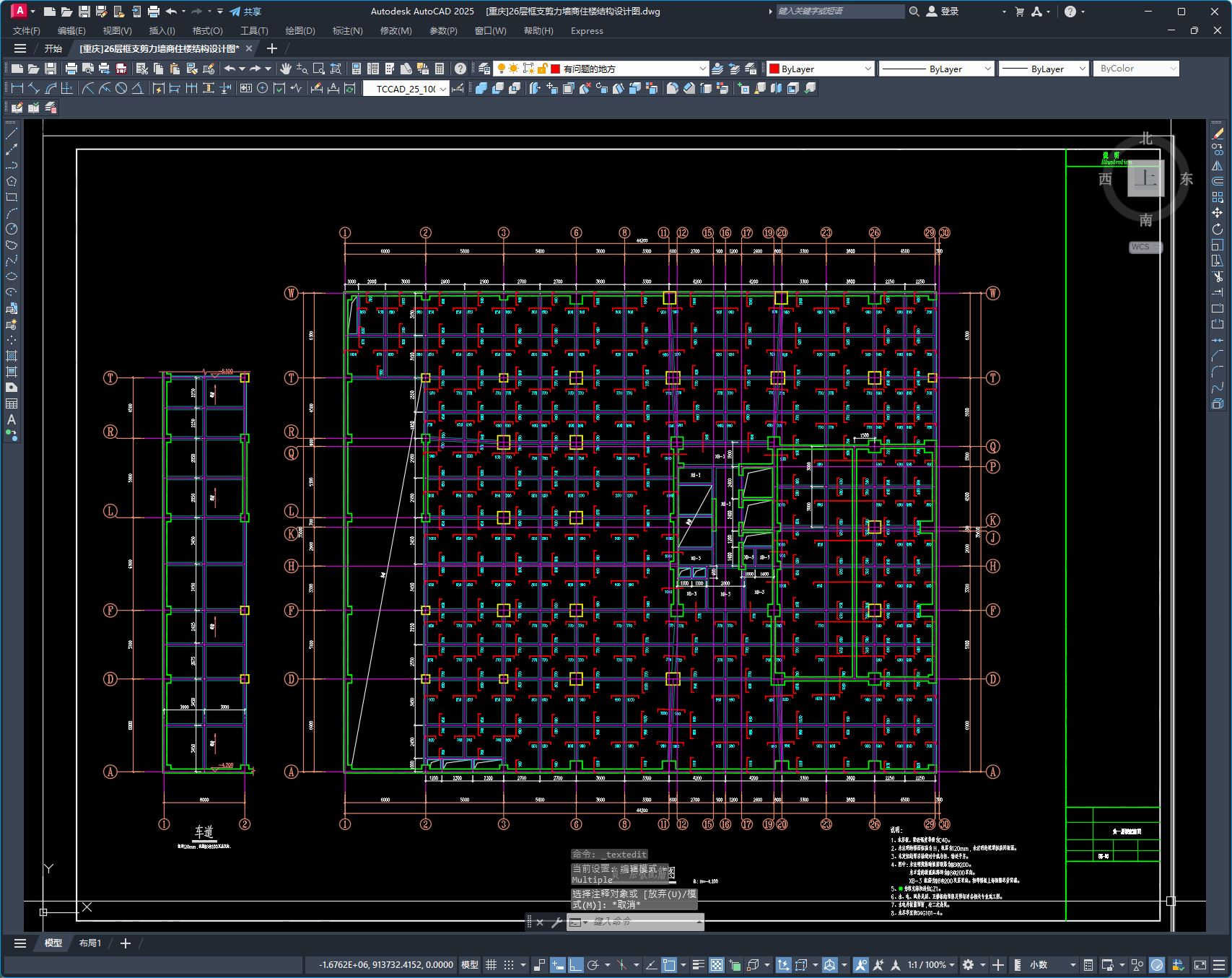Screen dimensions: 1232x978
Task: Select the Multiline Text tool
Action: click(12, 419)
